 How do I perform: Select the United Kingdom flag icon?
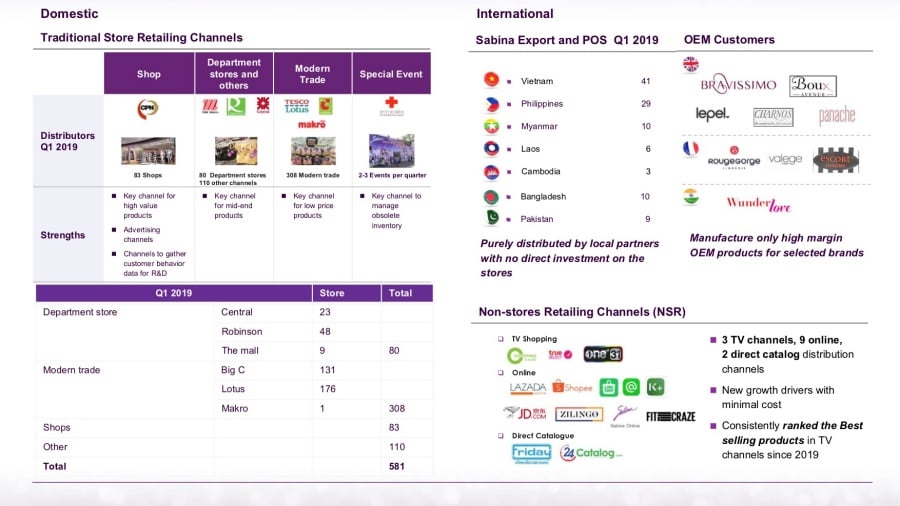pyautogui.click(x=690, y=64)
